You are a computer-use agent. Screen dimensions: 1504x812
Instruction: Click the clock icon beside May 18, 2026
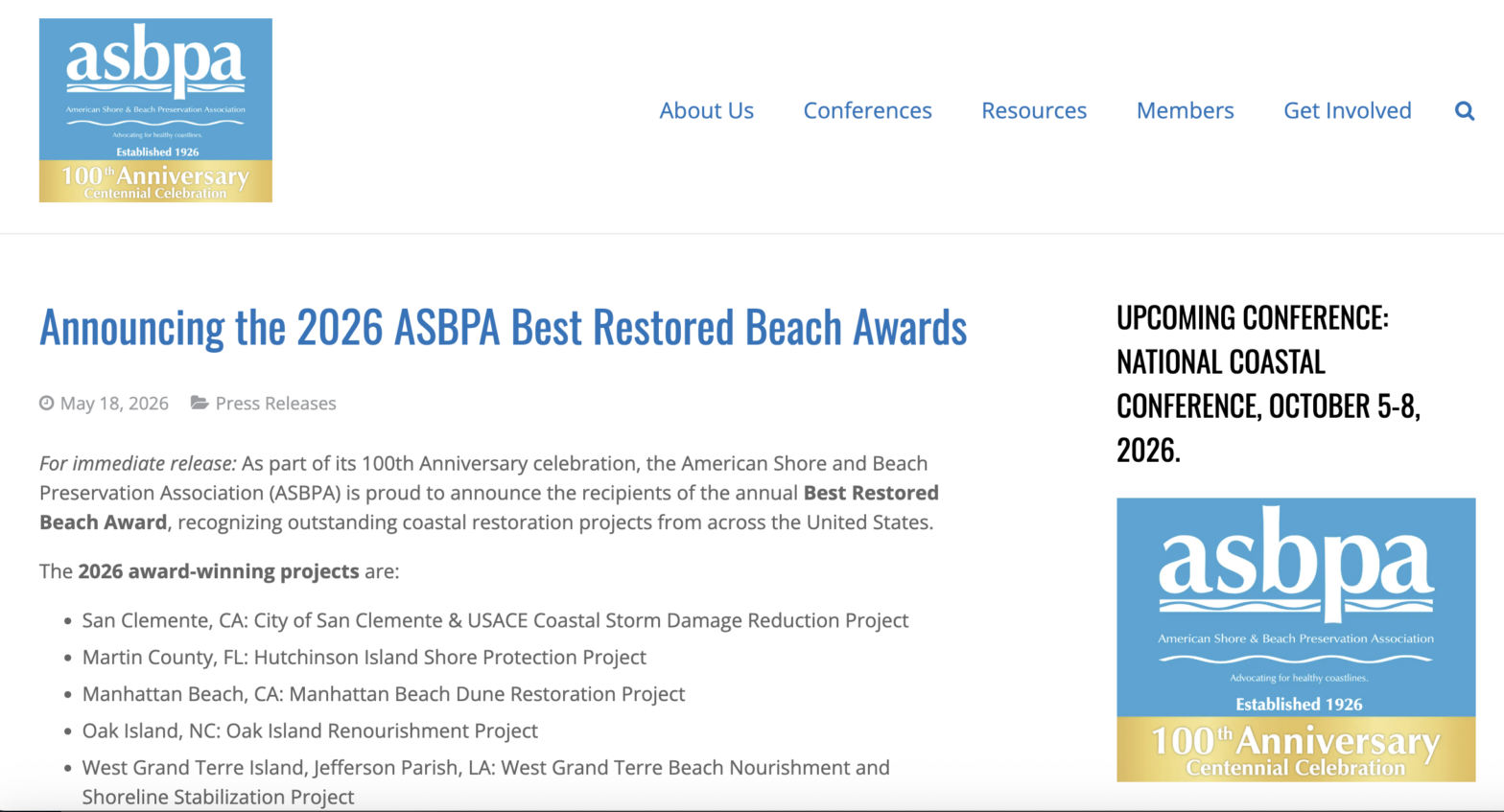click(46, 404)
